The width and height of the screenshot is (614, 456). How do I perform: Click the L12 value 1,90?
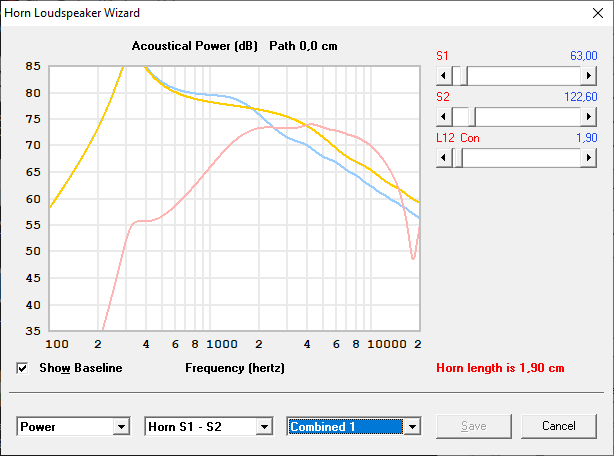(x=587, y=138)
